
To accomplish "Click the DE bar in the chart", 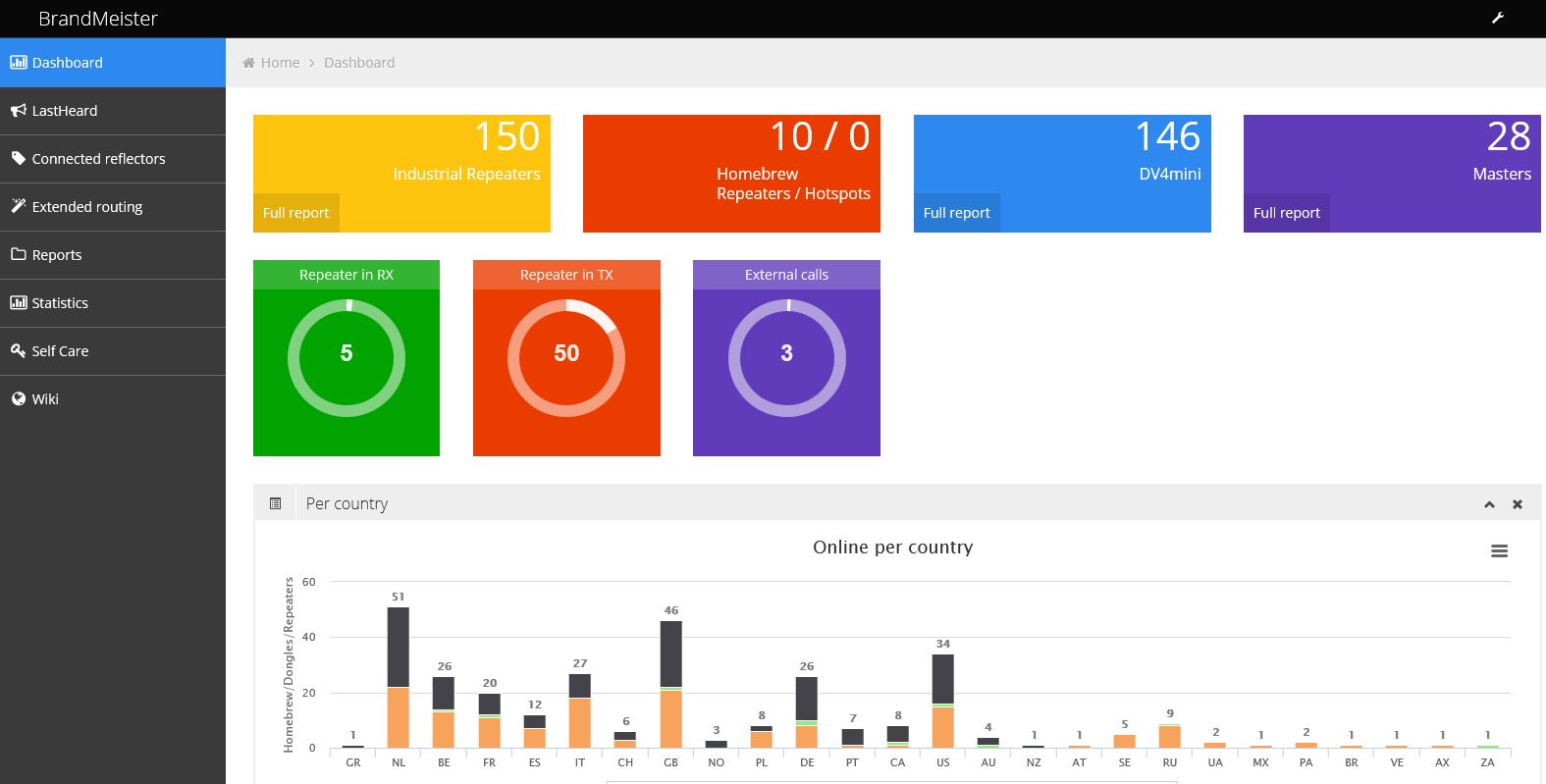I will [807, 712].
